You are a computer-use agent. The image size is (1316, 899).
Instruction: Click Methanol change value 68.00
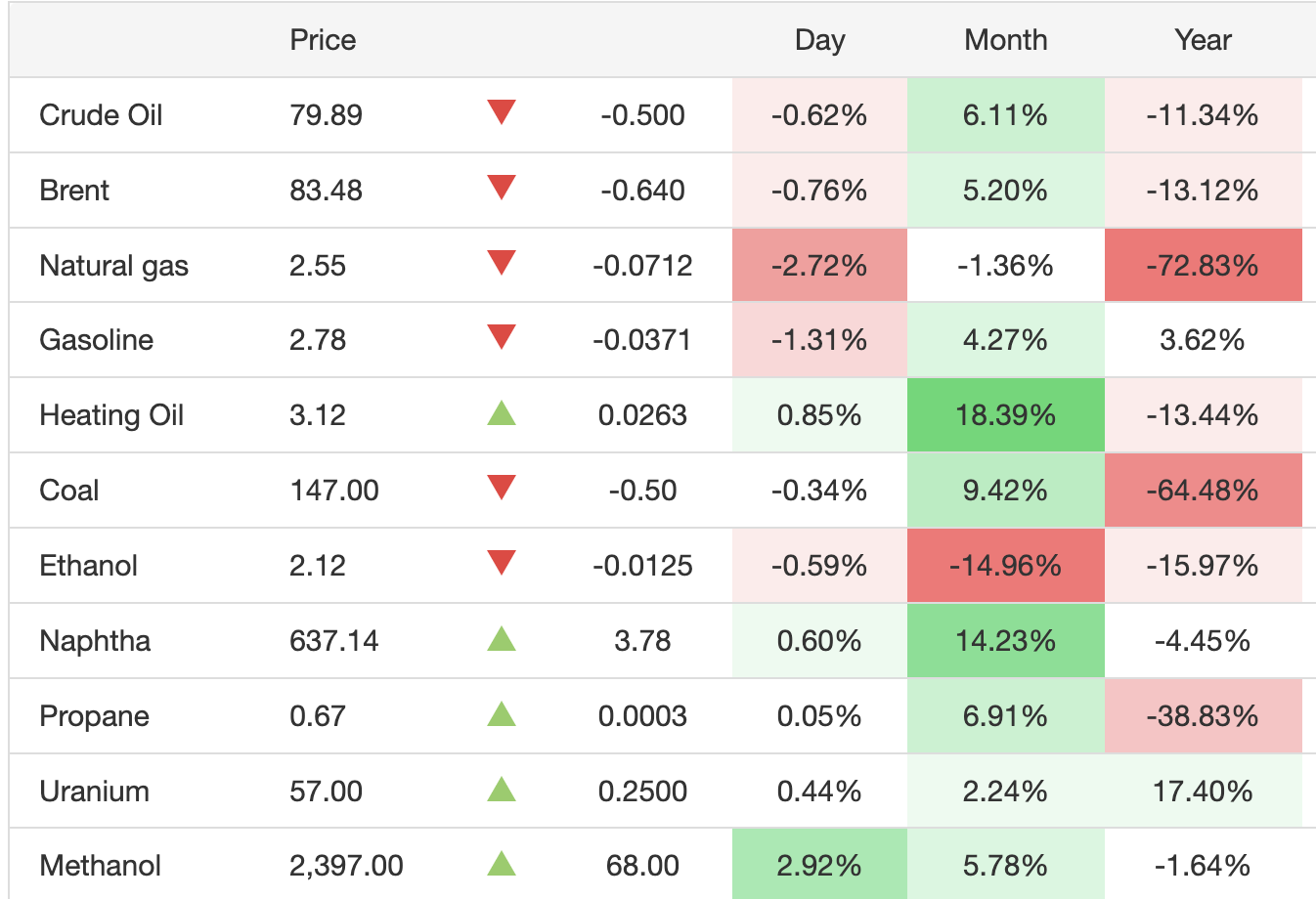pyautogui.click(x=642, y=866)
